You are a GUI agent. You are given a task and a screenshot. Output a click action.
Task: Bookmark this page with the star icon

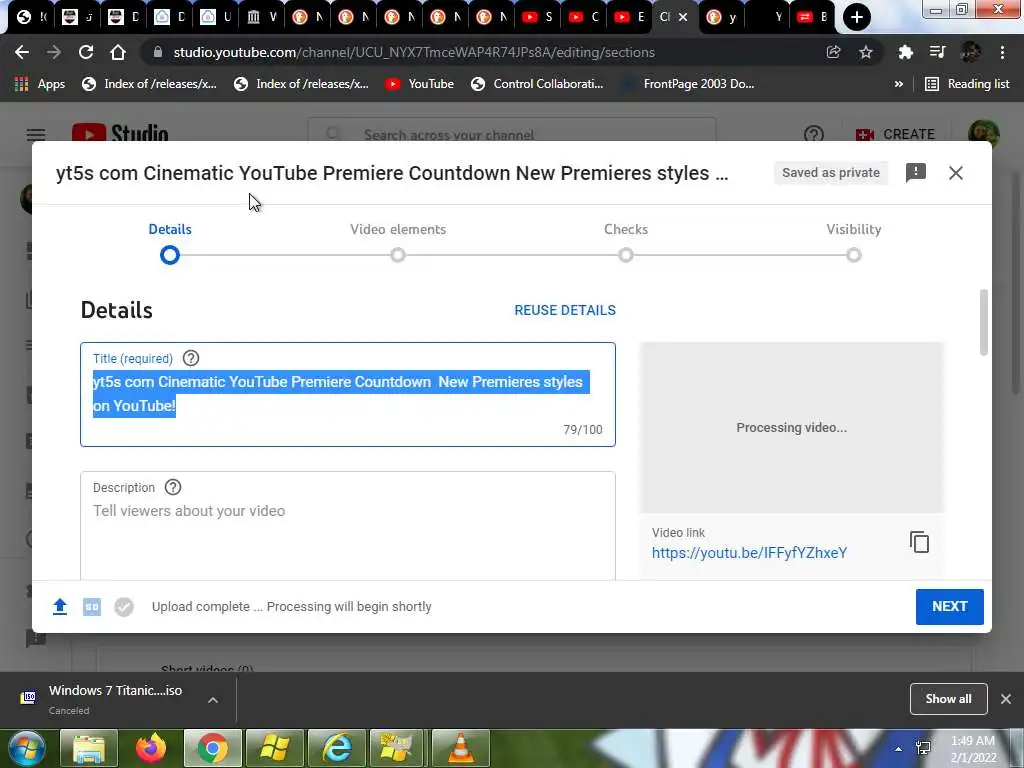866,52
